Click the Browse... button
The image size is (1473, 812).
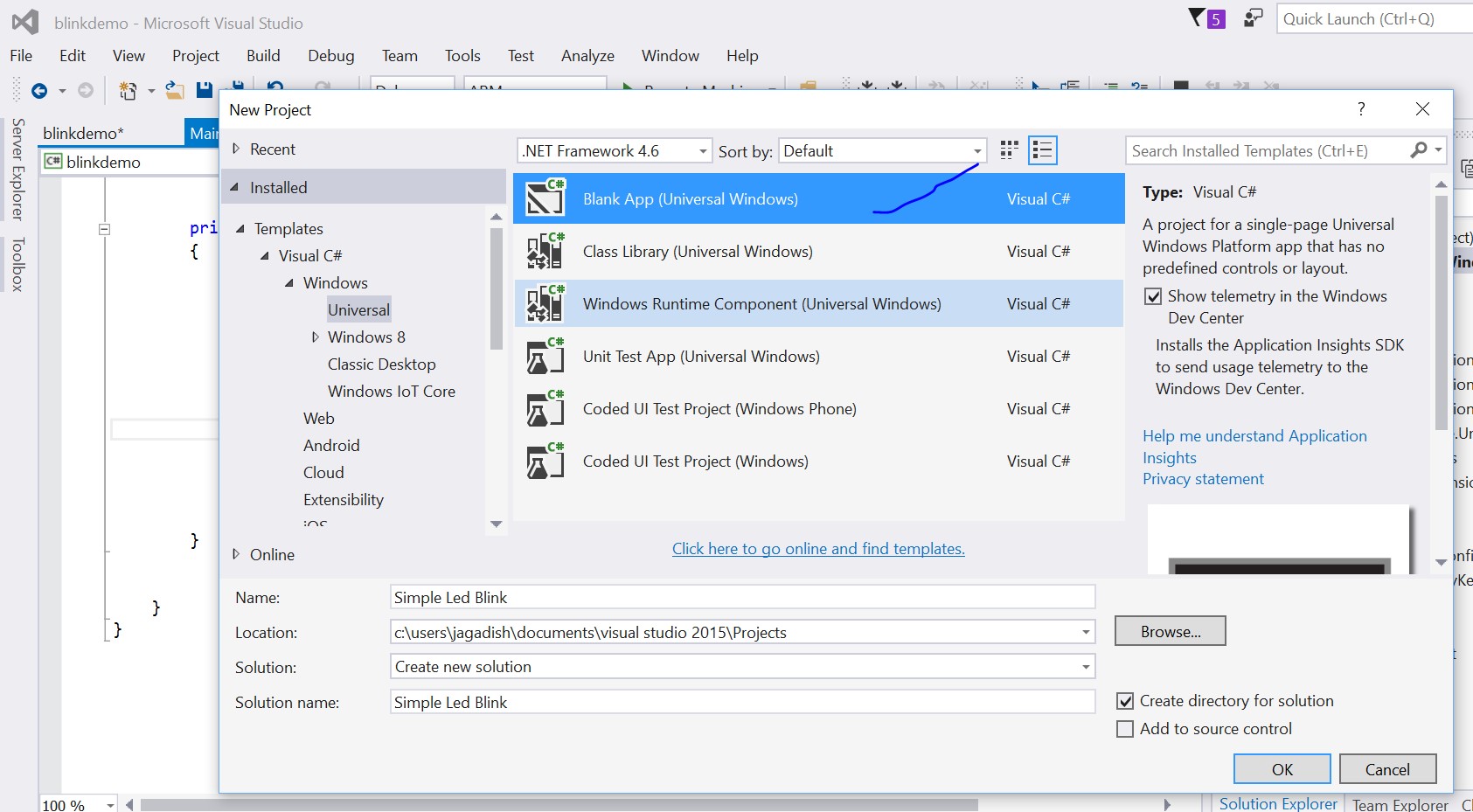click(1171, 631)
